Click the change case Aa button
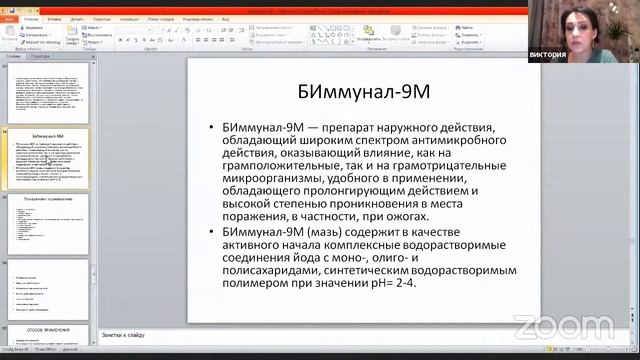Image resolution: width=640 pixels, height=360 pixels. click(x=171, y=40)
